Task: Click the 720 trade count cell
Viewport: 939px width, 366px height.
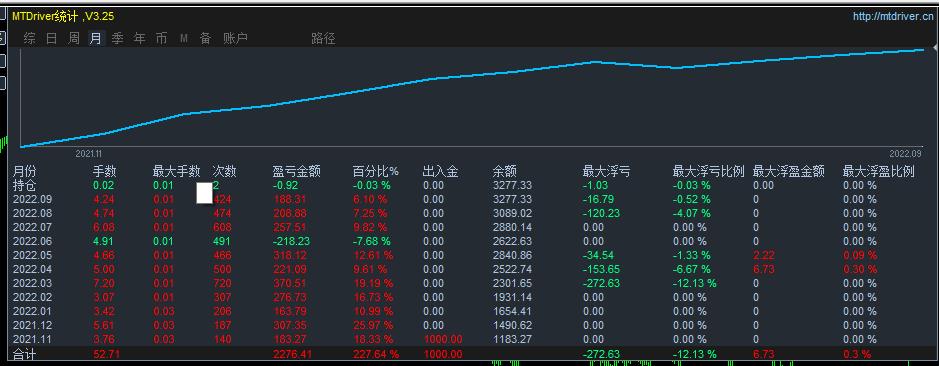Action: [222, 283]
